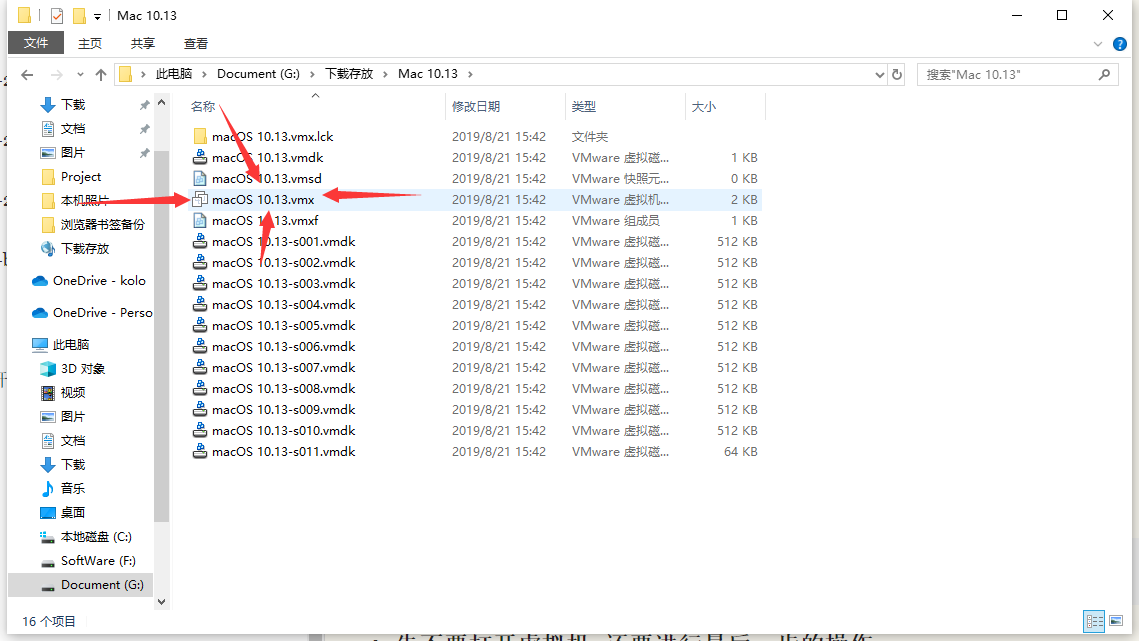This screenshot has width=1139, height=641.
Task: Sort files by 大小 column
Action: tap(703, 107)
